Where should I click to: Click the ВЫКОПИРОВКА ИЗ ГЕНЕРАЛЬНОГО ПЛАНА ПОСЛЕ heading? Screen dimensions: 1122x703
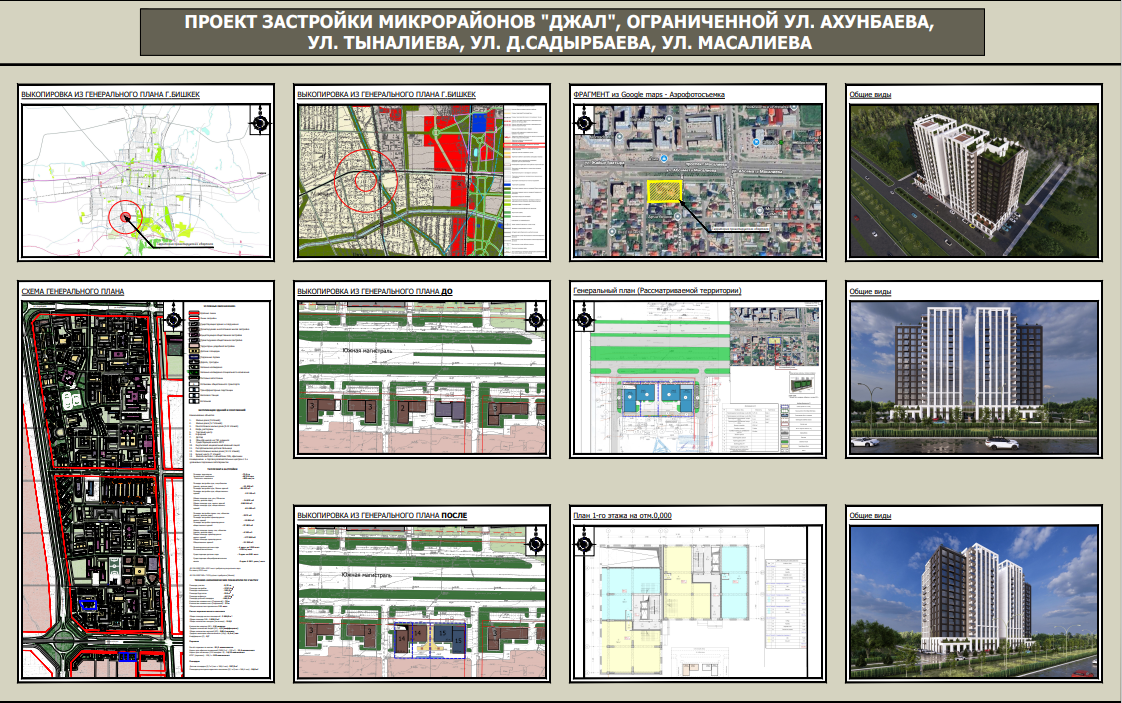383,516
